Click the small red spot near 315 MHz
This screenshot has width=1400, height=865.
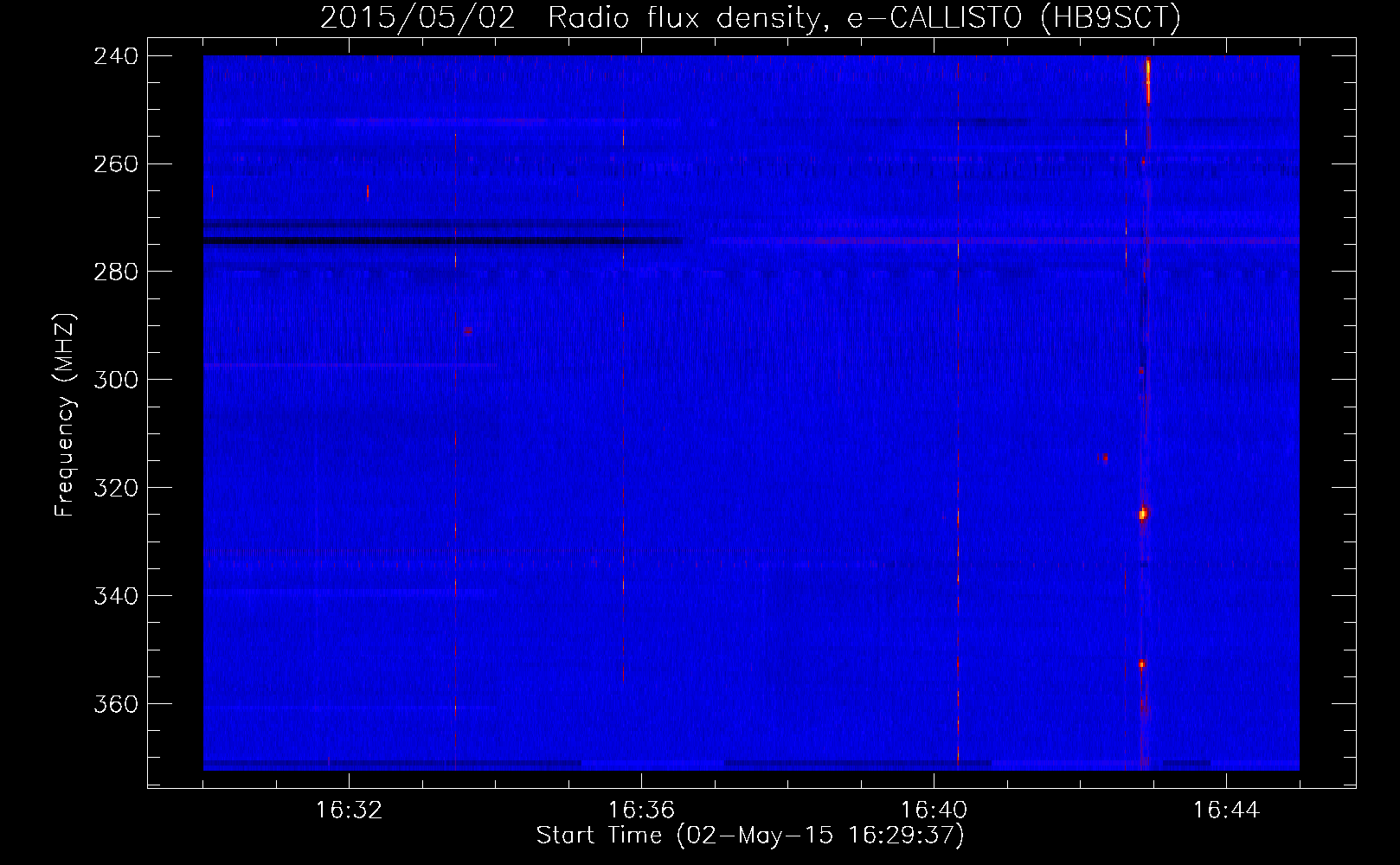click(x=1104, y=458)
